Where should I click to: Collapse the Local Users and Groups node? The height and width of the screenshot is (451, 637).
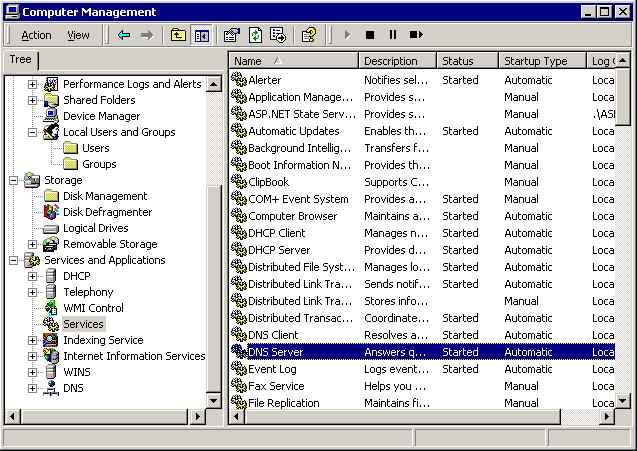pos(32,132)
